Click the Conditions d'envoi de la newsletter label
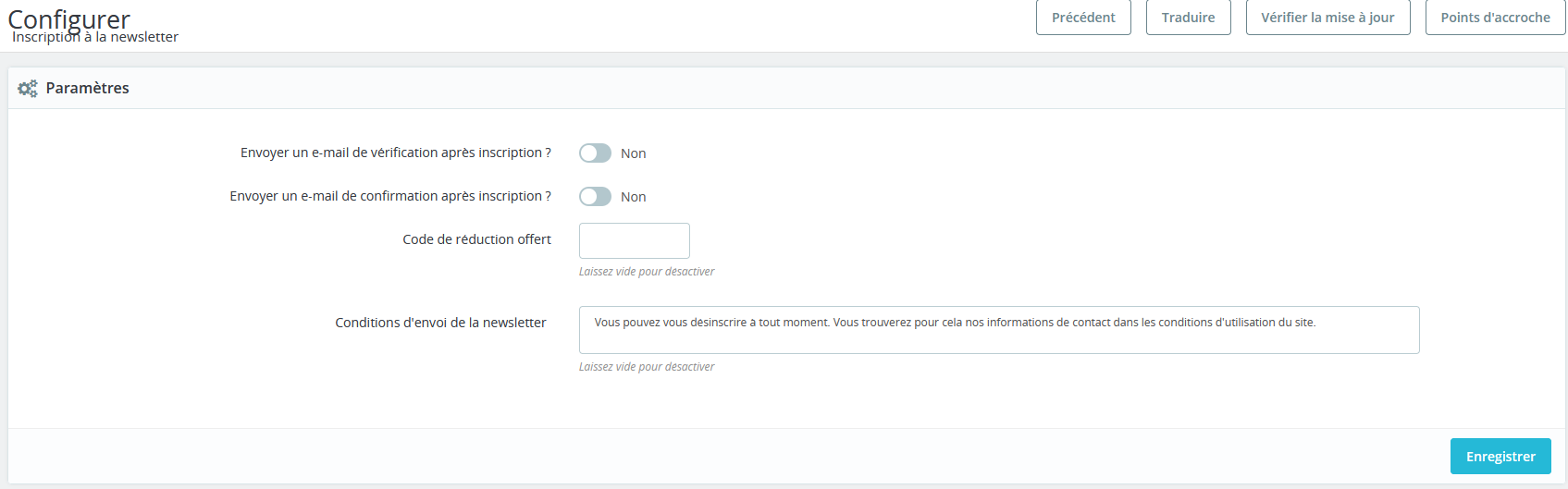Screen dimensions: 1568x489 click(x=440, y=323)
